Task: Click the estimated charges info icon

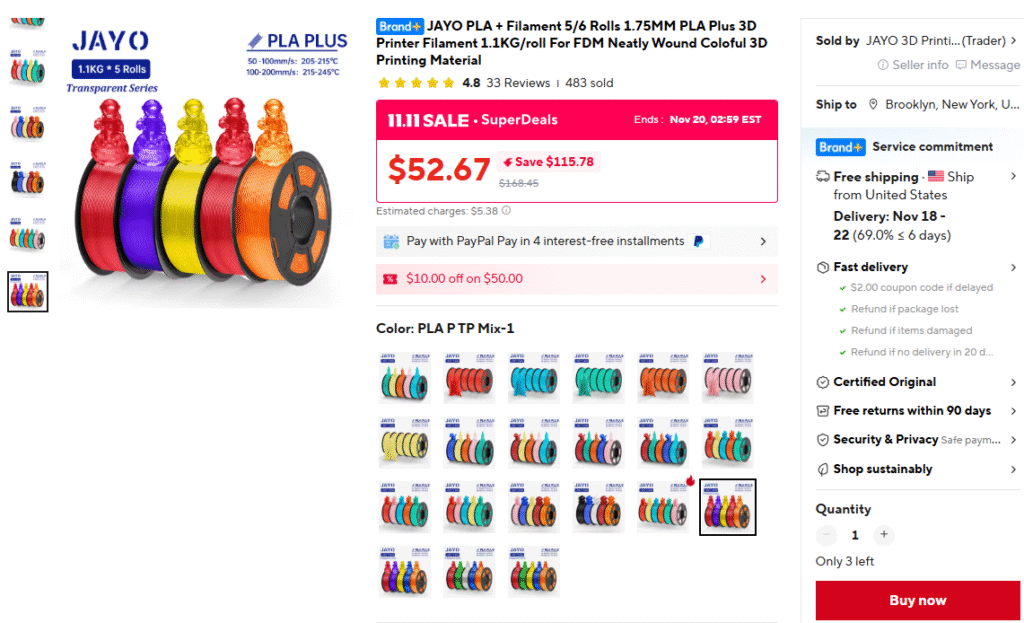Action: (x=506, y=210)
